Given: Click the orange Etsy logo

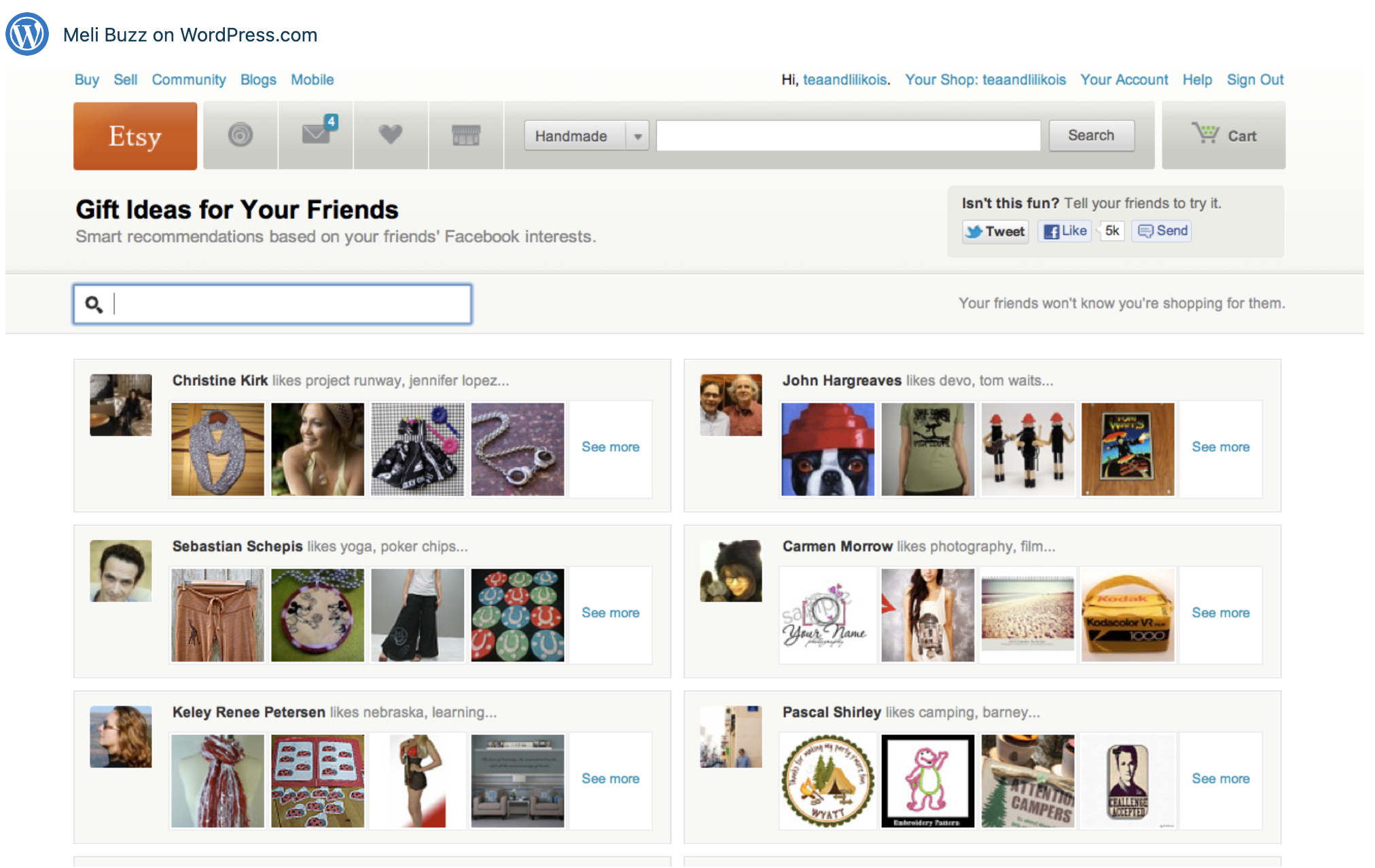Looking at the screenshot, I should click(x=135, y=136).
